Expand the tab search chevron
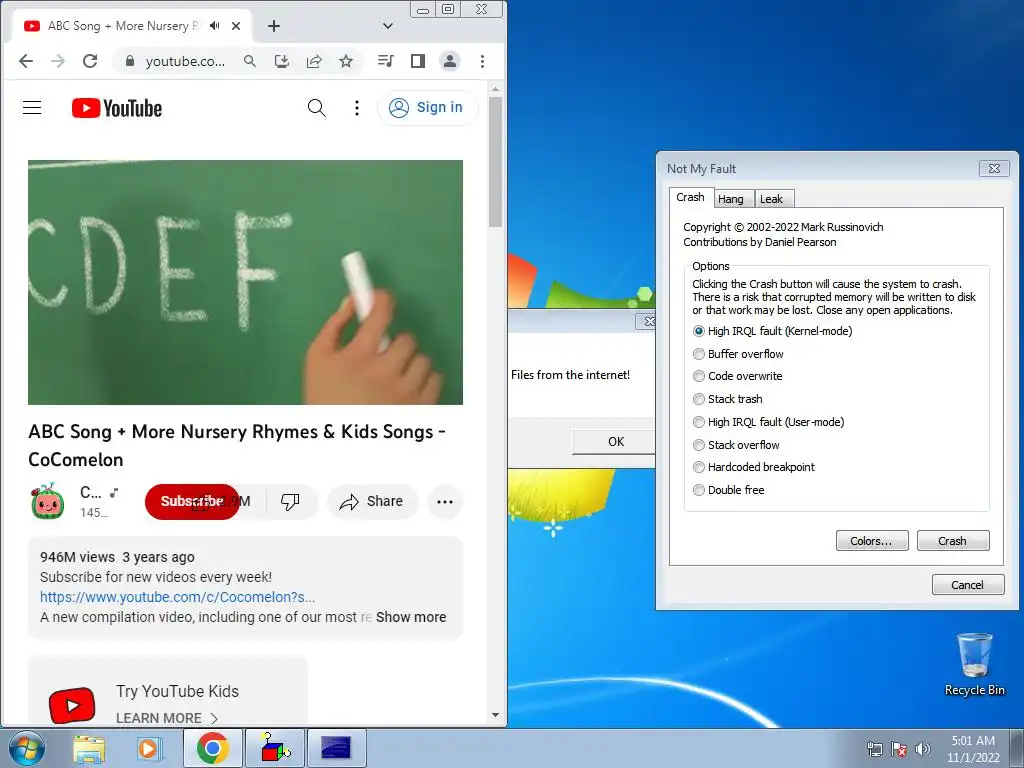This screenshot has height=768, width=1024. (388, 26)
